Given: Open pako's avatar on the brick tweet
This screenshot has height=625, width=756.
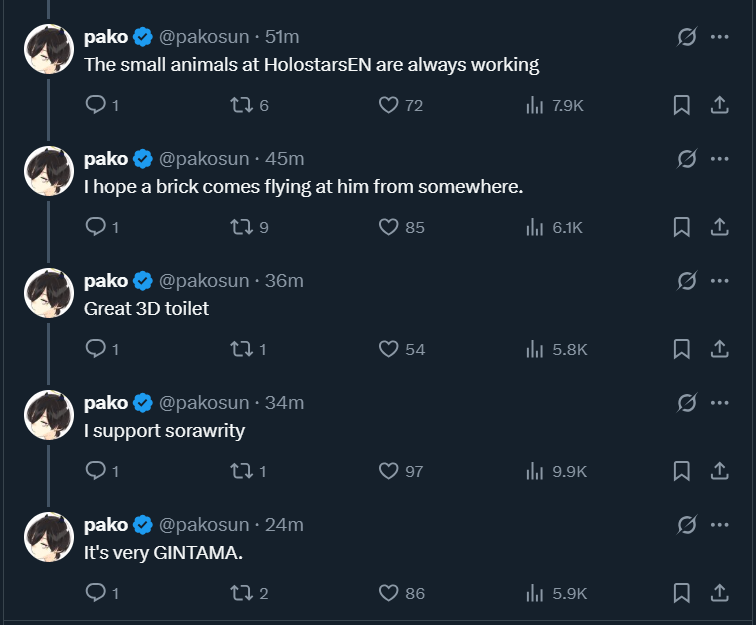Looking at the screenshot, I should coord(50,171).
